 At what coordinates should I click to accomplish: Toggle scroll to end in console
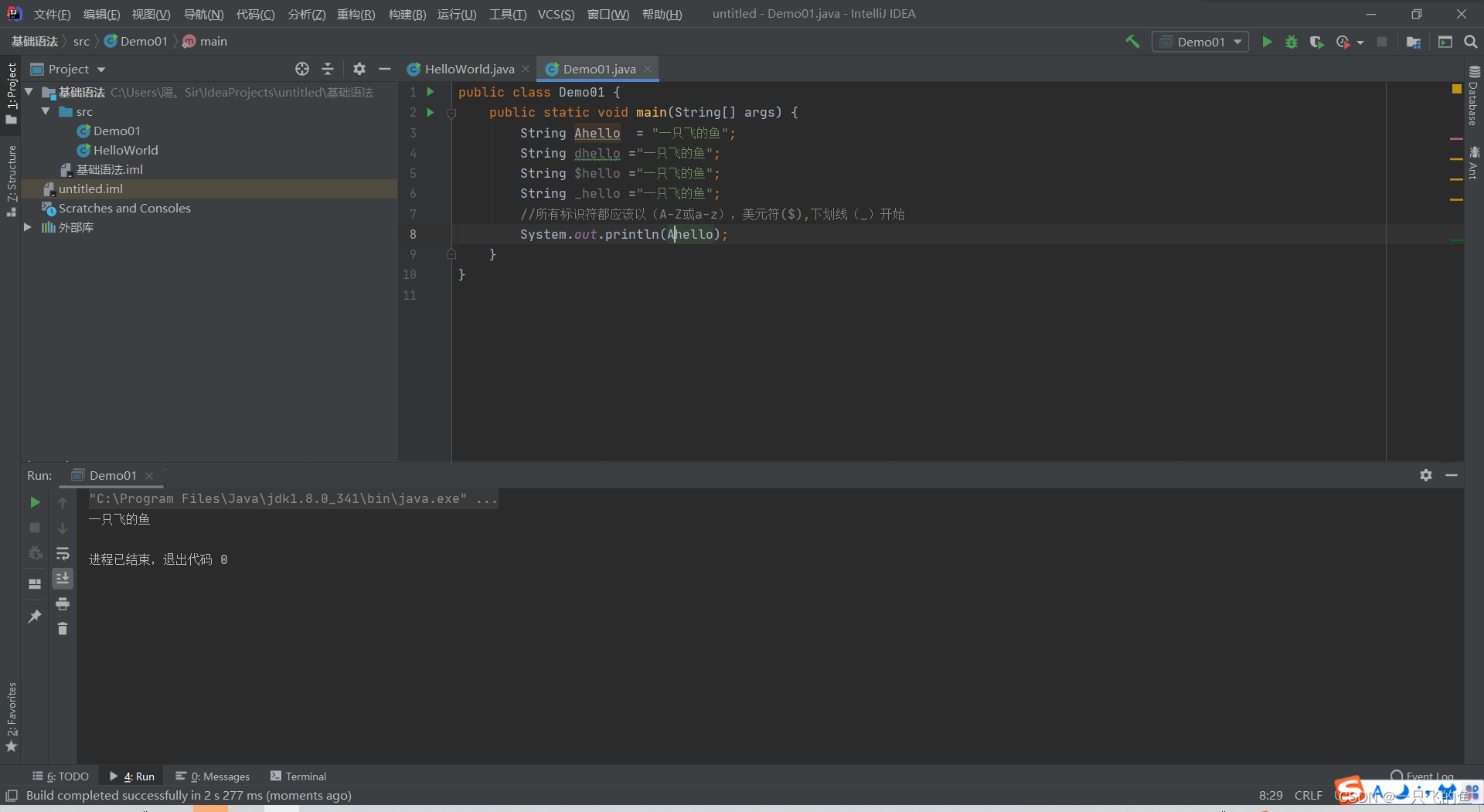point(63,578)
